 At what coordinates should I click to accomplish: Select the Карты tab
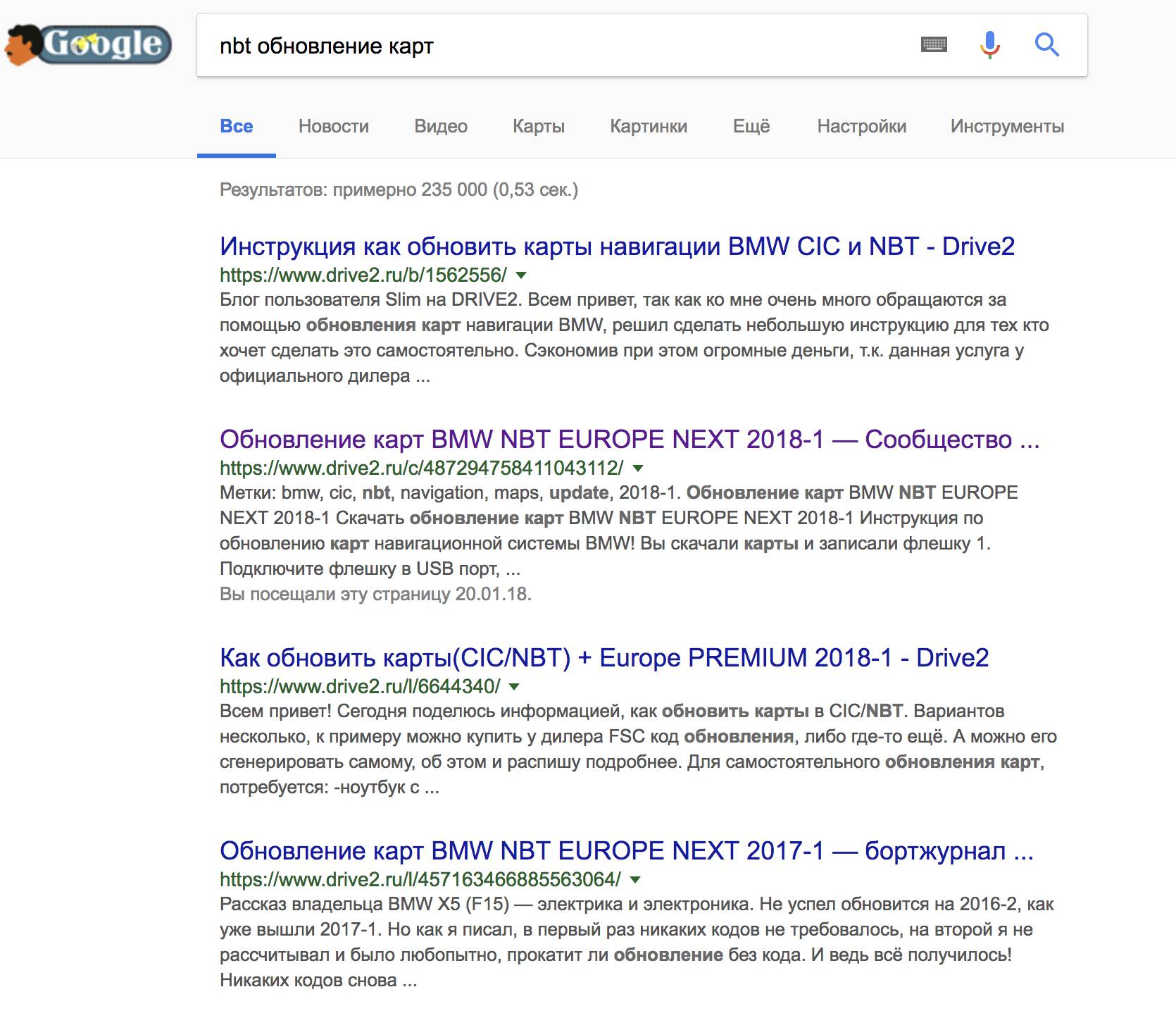(539, 127)
